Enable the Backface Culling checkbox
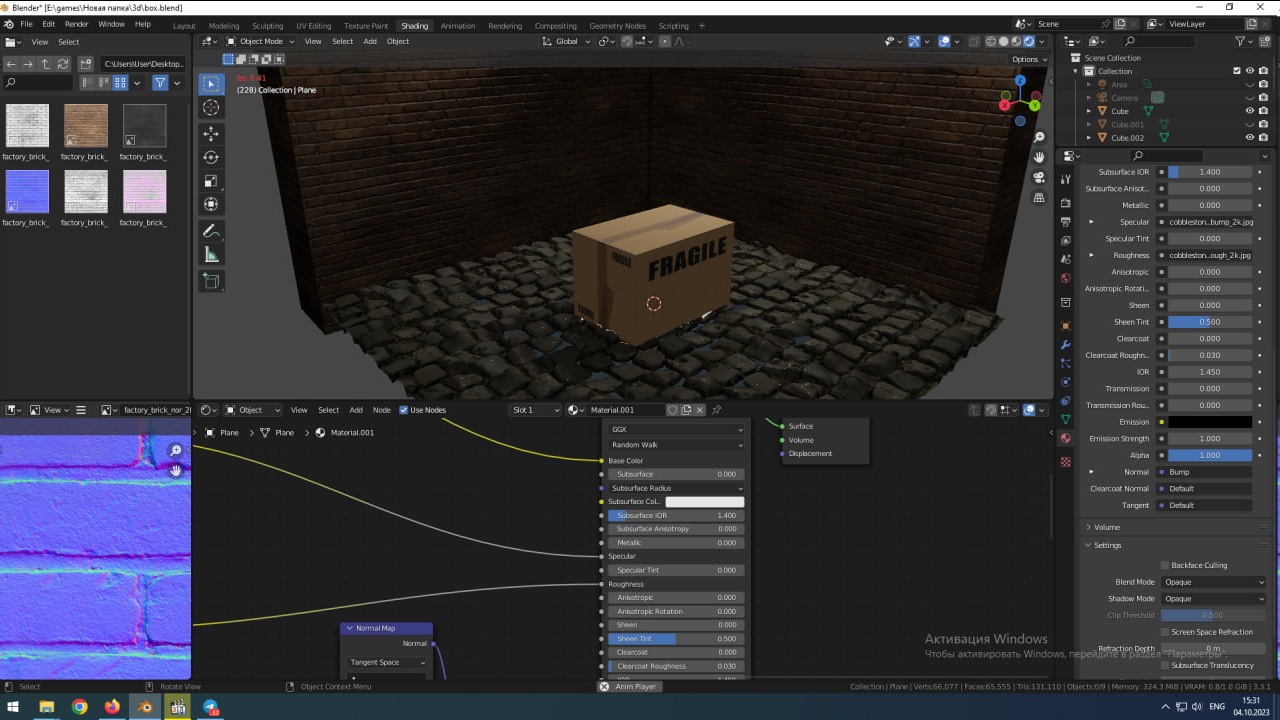This screenshot has width=1280, height=720. (1165, 565)
